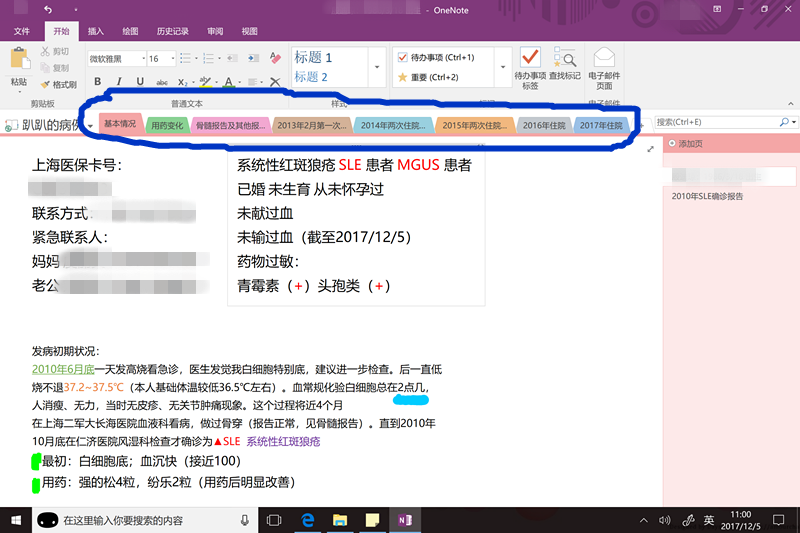Screen dimensions: 800x533
Task: Open Task View in taskbar
Action: [274, 520]
